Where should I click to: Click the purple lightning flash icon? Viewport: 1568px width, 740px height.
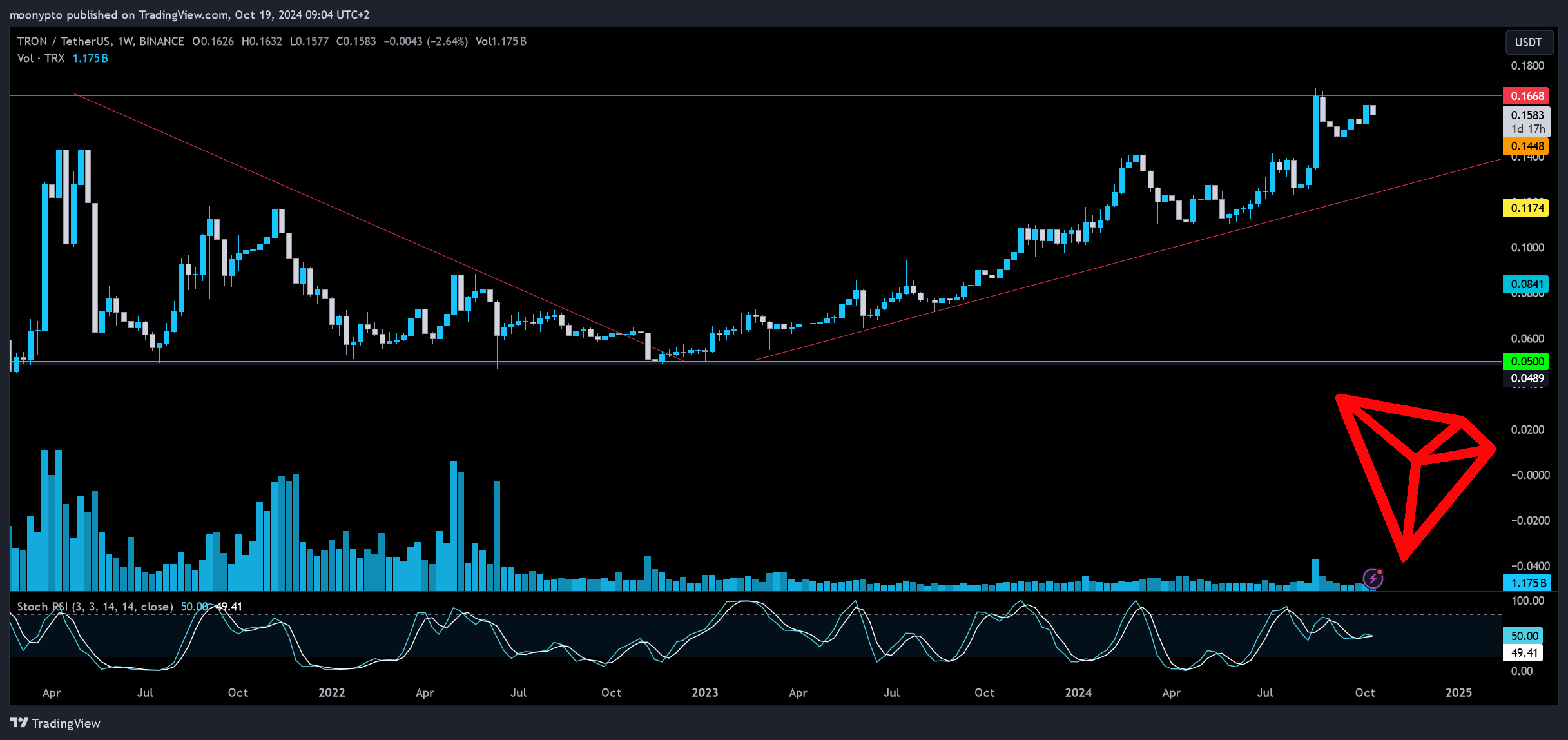coord(1373,578)
